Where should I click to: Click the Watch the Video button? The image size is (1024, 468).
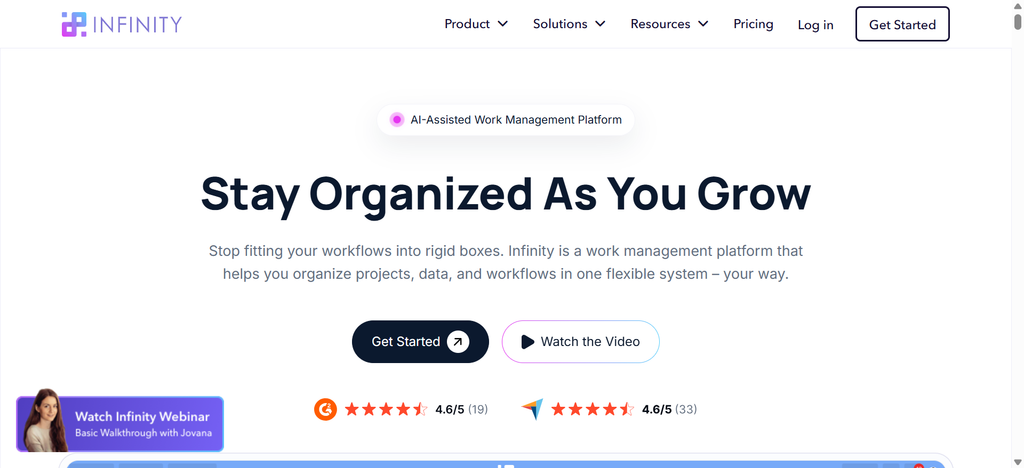581,341
